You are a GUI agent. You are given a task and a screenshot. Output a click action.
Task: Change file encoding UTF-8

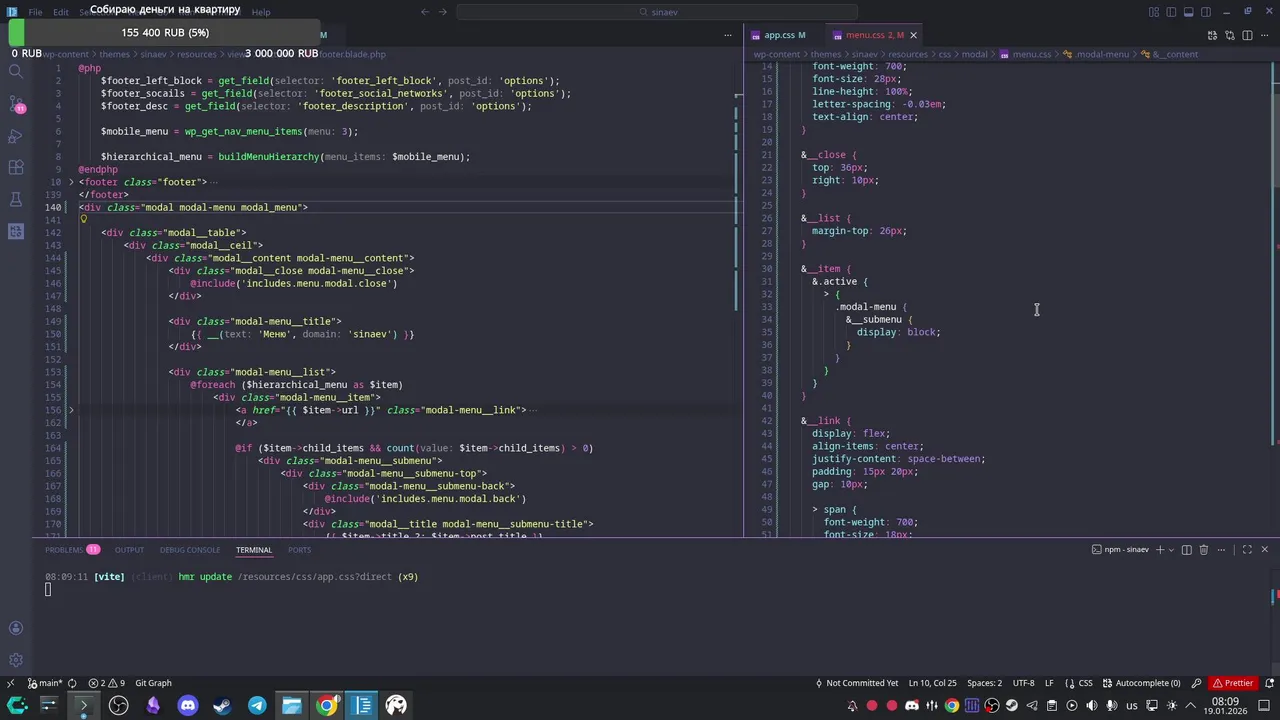(x=1023, y=683)
